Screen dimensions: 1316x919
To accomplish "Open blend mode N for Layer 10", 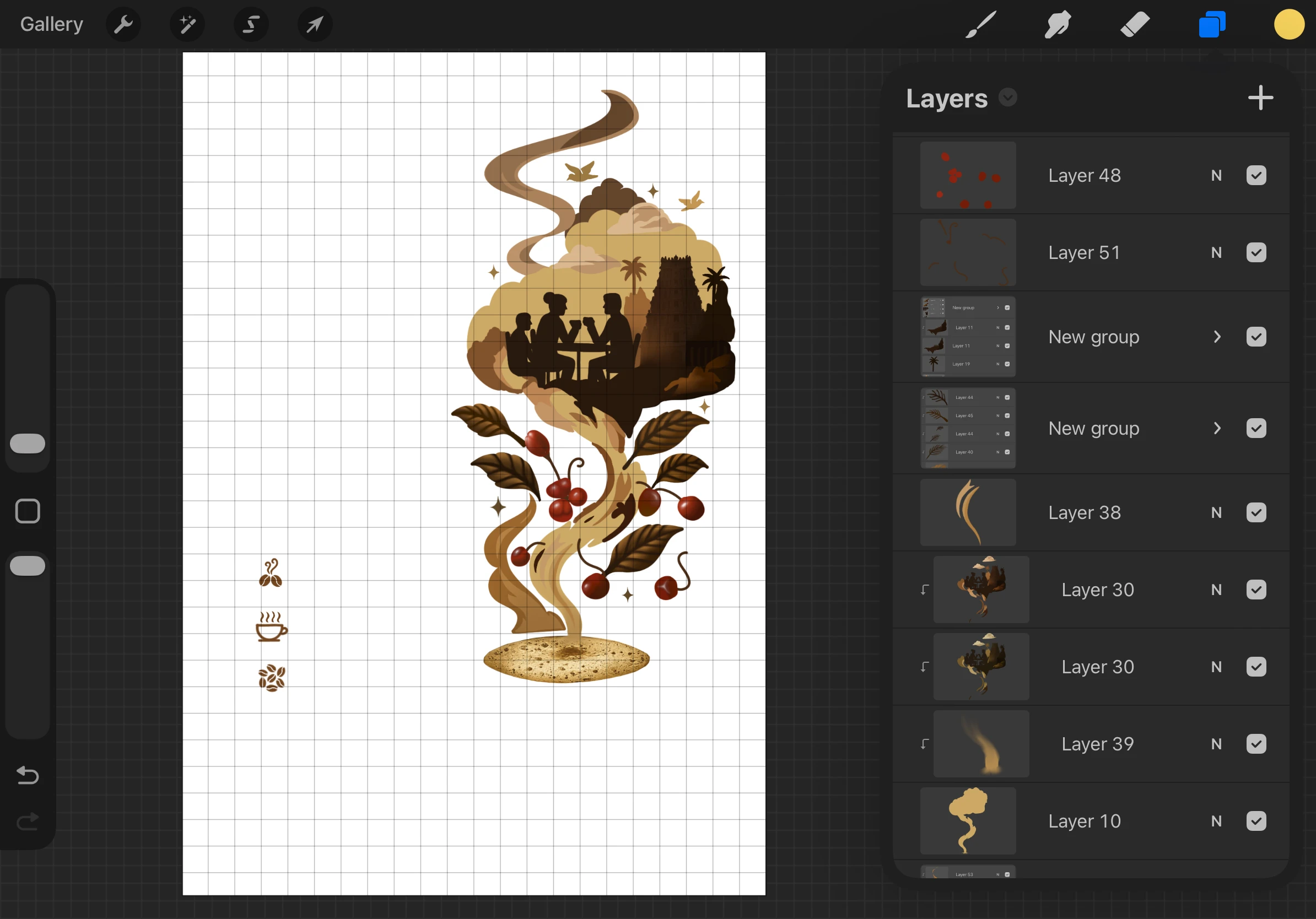I will [1216, 821].
